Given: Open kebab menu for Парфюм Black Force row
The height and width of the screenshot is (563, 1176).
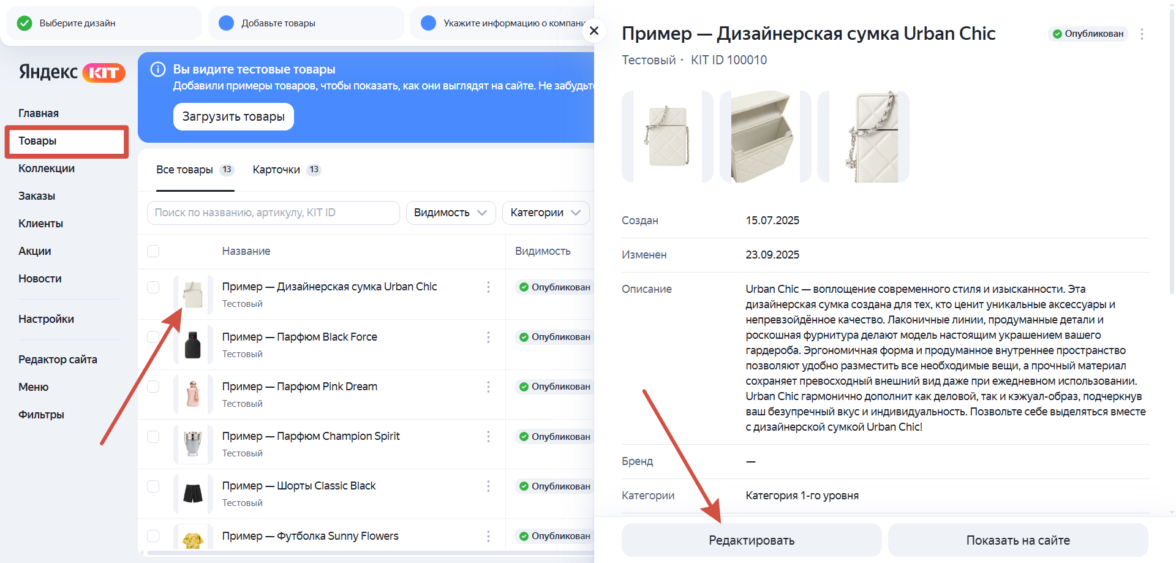Looking at the screenshot, I should pyautogui.click(x=488, y=337).
